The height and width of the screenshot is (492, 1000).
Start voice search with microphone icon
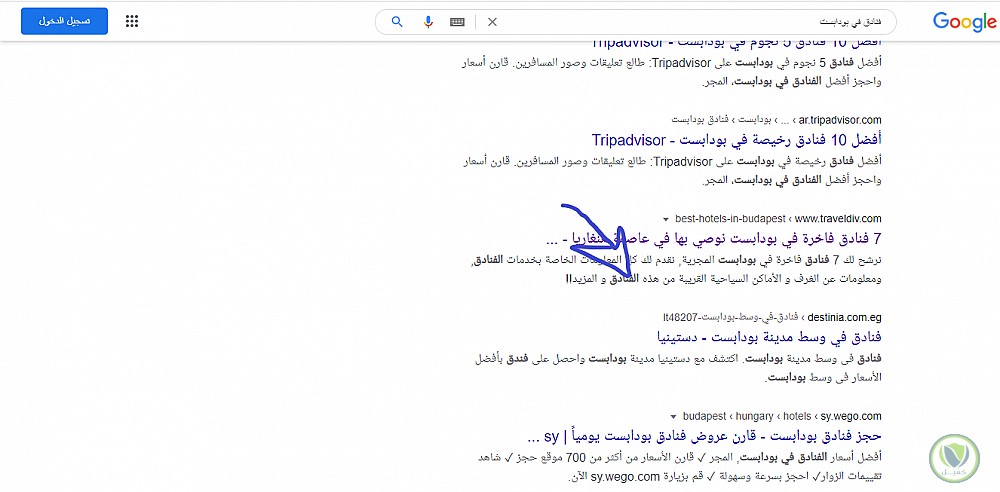tap(429, 22)
